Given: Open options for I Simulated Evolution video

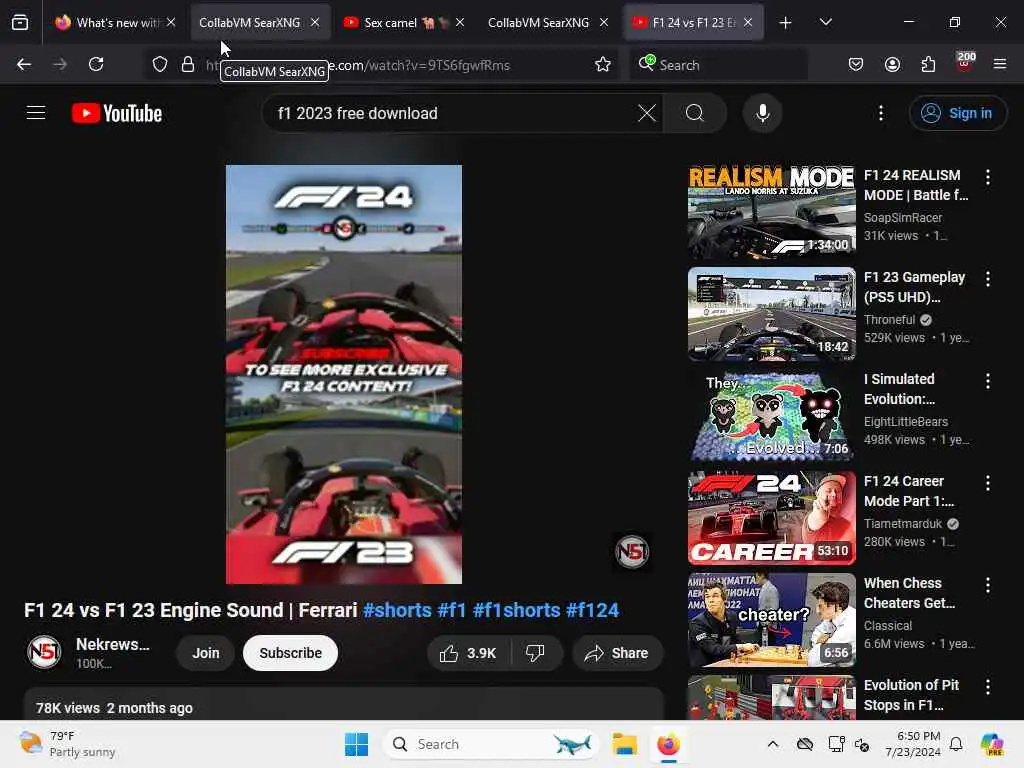Looking at the screenshot, I should point(987,381).
